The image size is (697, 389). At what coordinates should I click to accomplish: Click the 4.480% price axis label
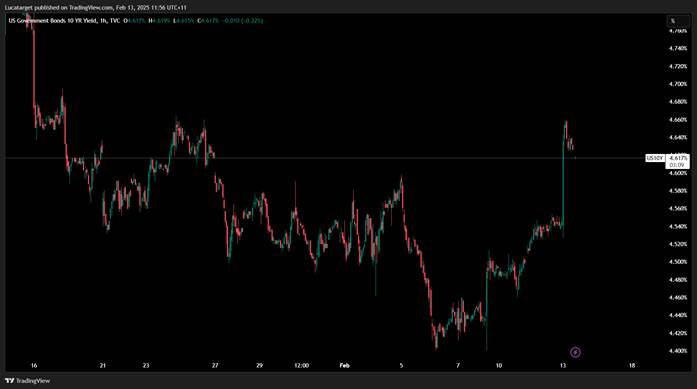(678, 280)
